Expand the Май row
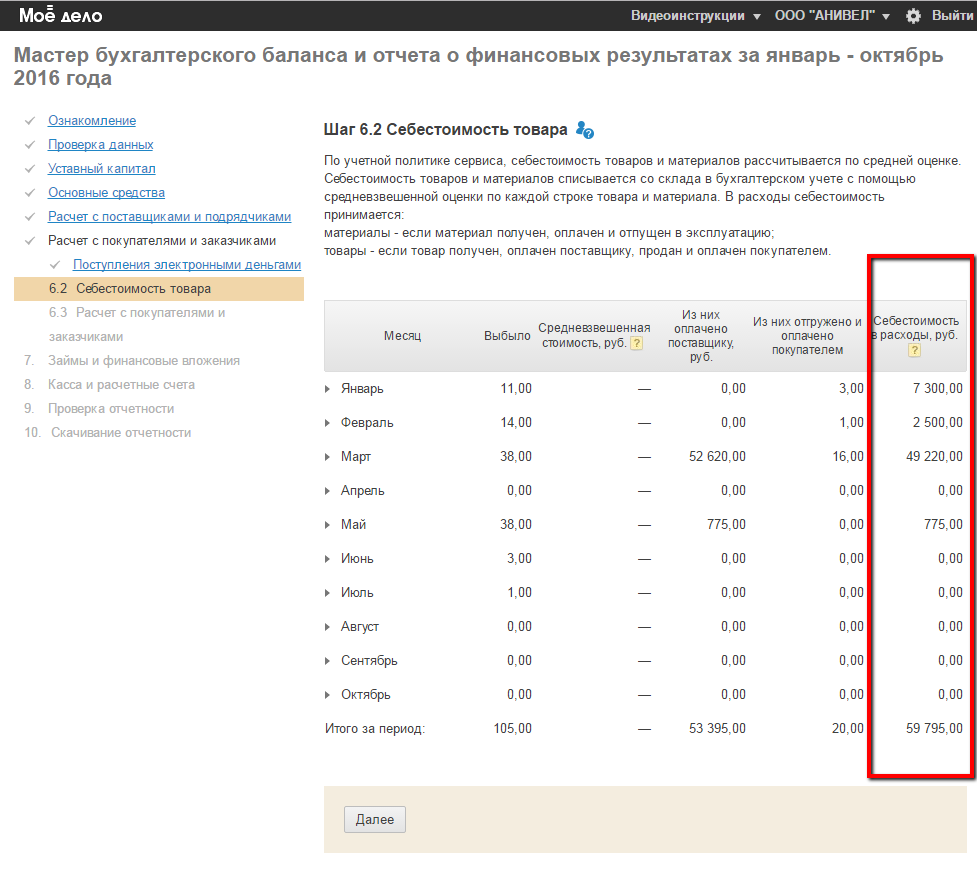 click(328, 525)
